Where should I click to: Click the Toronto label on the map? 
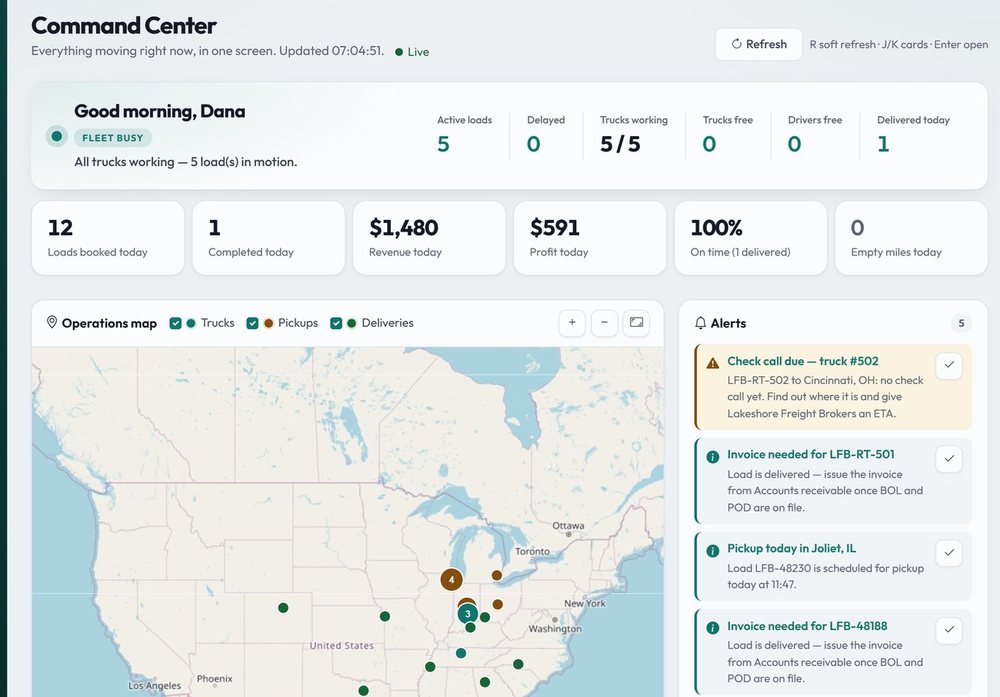tap(533, 552)
